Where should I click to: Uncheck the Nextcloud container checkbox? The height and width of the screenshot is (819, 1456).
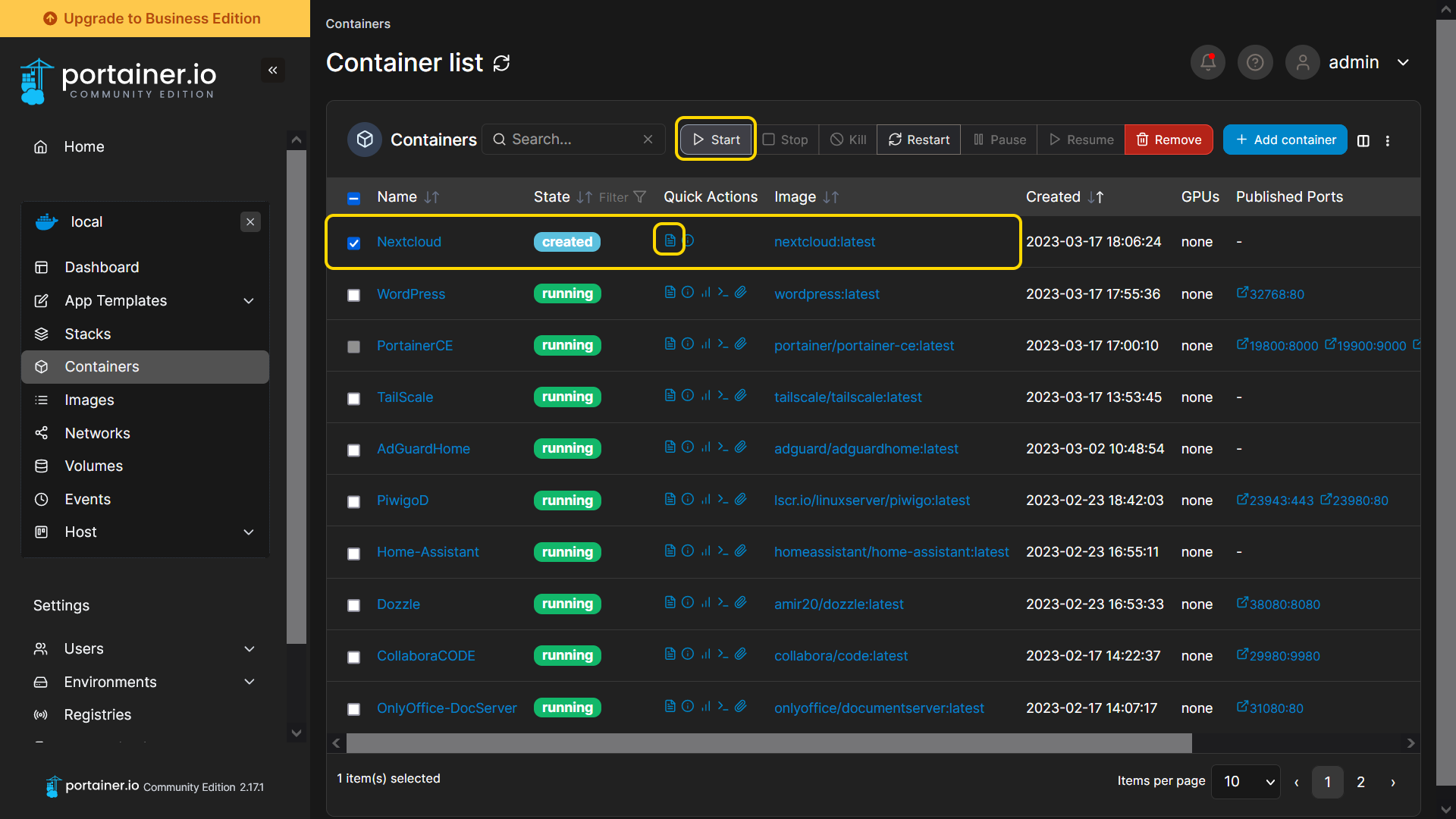coord(353,243)
